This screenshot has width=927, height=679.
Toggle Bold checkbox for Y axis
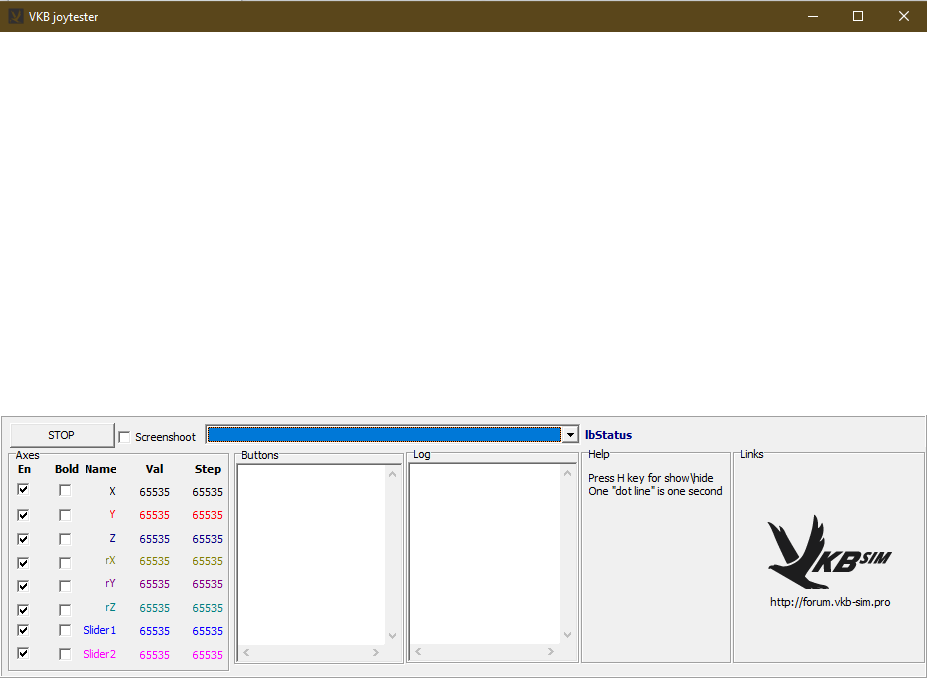65,515
